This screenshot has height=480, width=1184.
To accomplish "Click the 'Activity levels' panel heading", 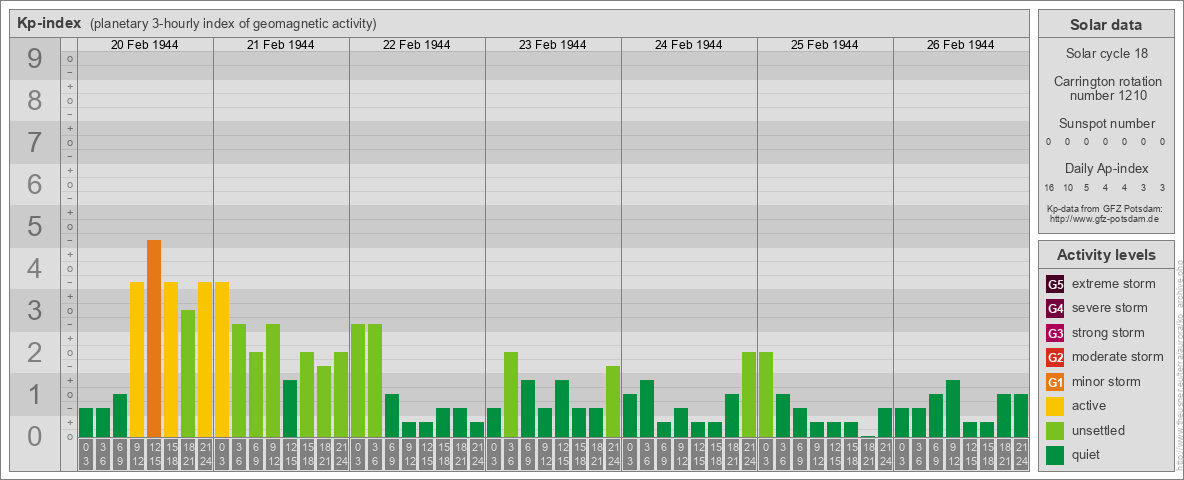I will point(1106,255).
